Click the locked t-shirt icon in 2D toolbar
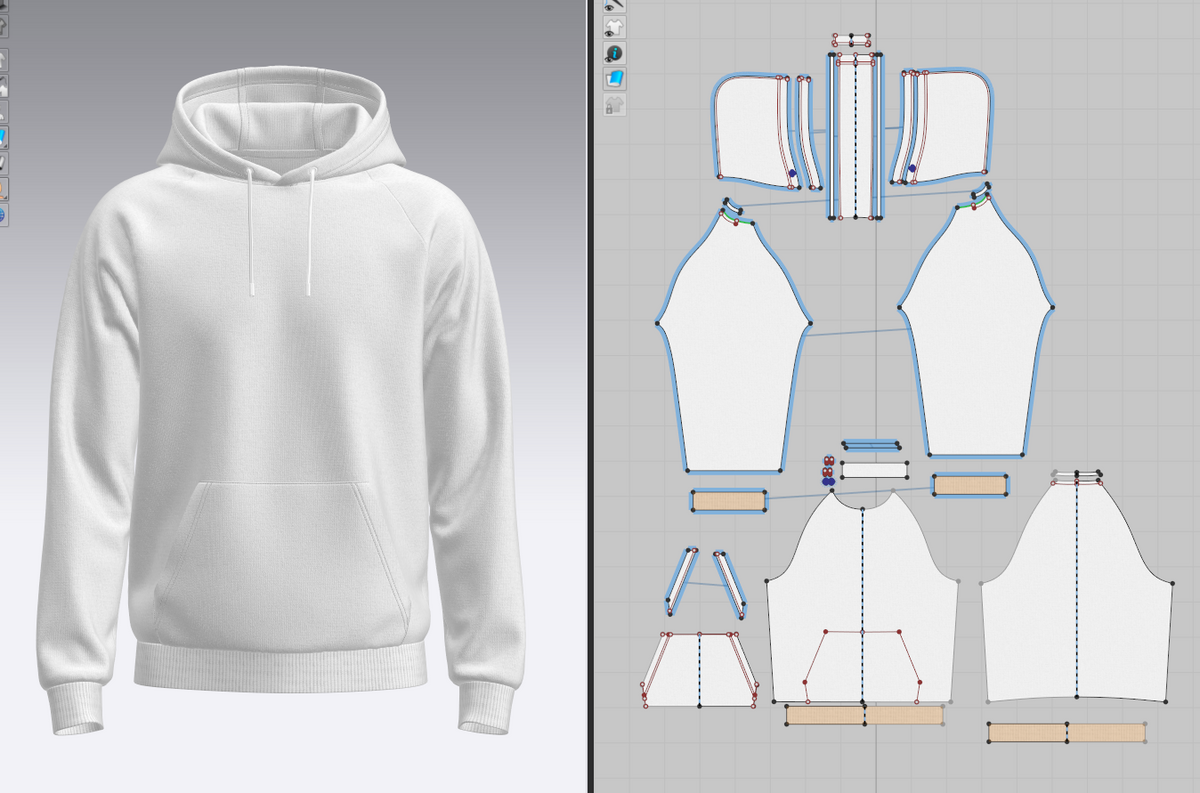This screenshot has height=793, width=1200. pos(614,103)
